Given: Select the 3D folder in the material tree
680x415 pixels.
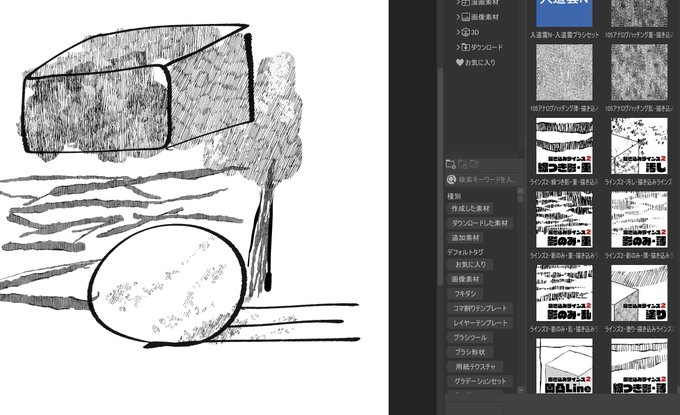Looking at the screenshot, I should click(x=475, y=32).
